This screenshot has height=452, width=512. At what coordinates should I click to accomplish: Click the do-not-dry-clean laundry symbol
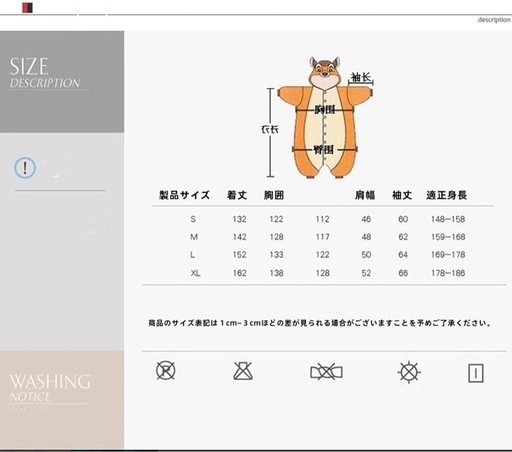(166, 371)
